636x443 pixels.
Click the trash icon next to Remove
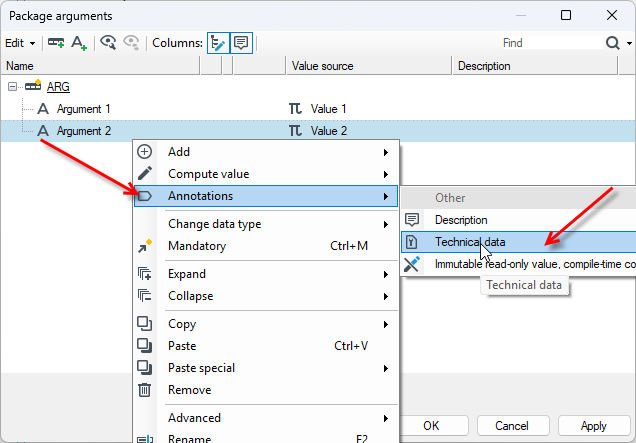(144, 390)
